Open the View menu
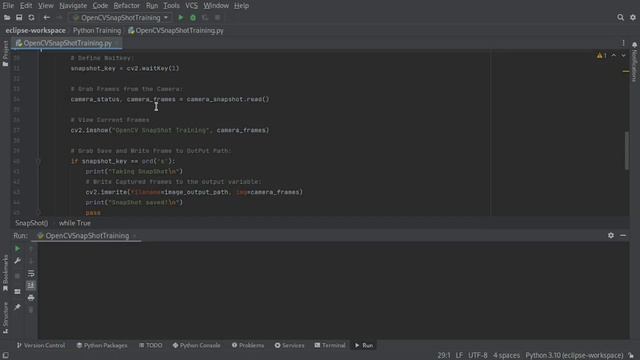This screenshot has height=360, width=640. 46,6
